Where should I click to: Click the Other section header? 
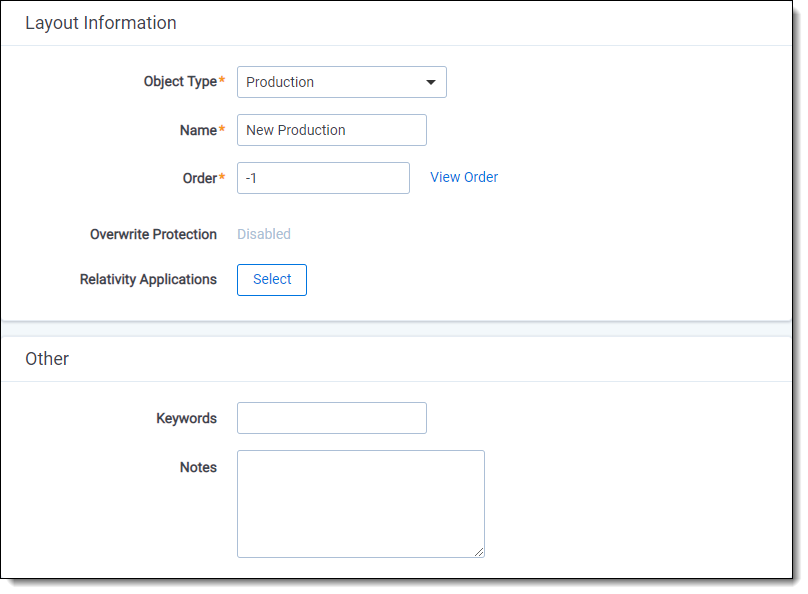tap(47, 359)
